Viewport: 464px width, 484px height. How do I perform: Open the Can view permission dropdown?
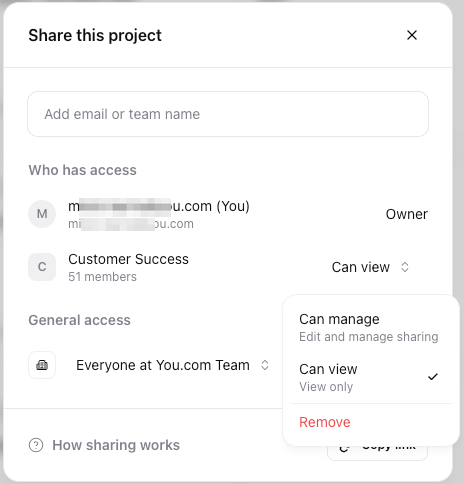pyautogui.click(x=370, y=267)
